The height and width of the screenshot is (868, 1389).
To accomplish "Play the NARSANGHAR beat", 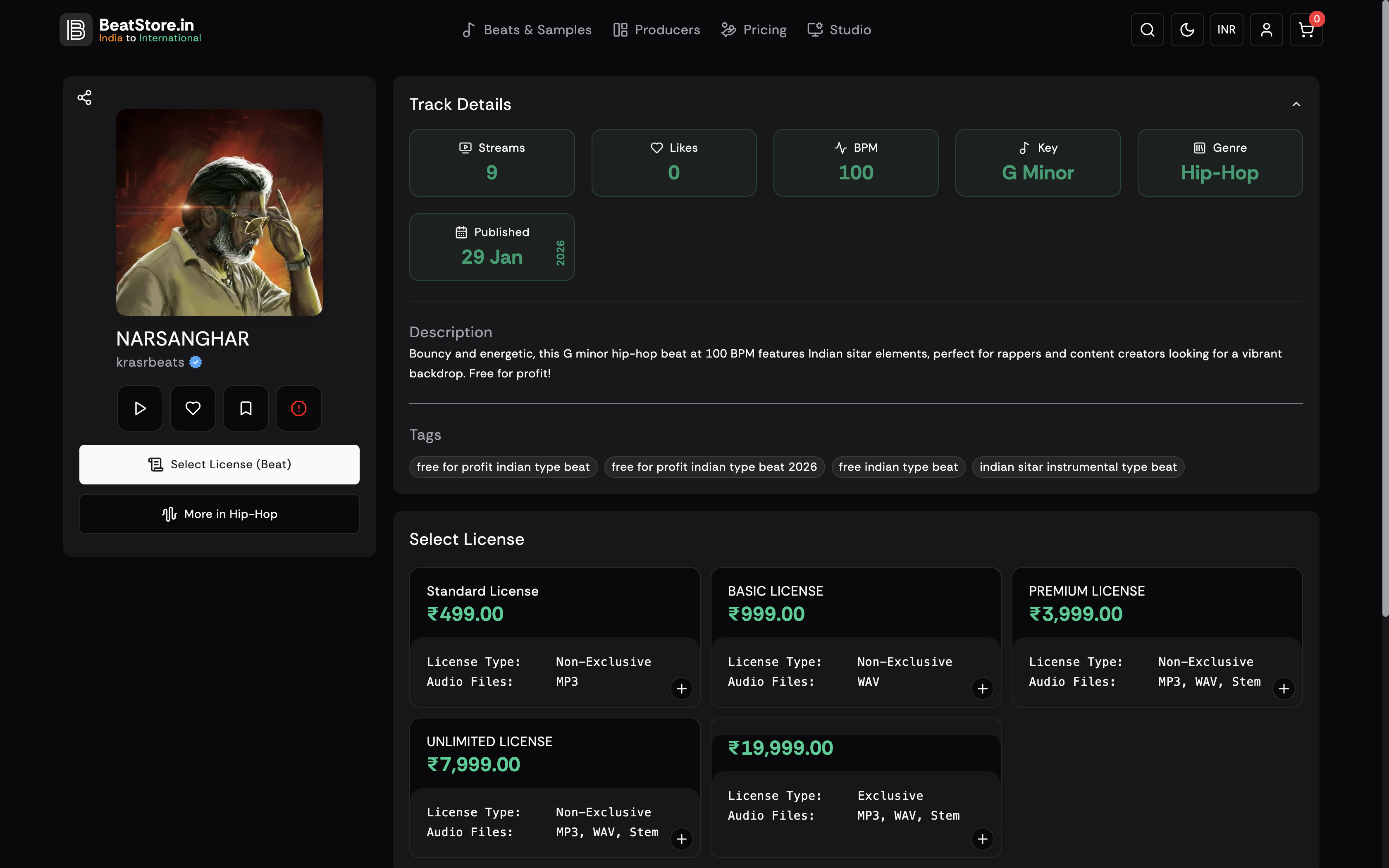I will [x=139, y=408].
